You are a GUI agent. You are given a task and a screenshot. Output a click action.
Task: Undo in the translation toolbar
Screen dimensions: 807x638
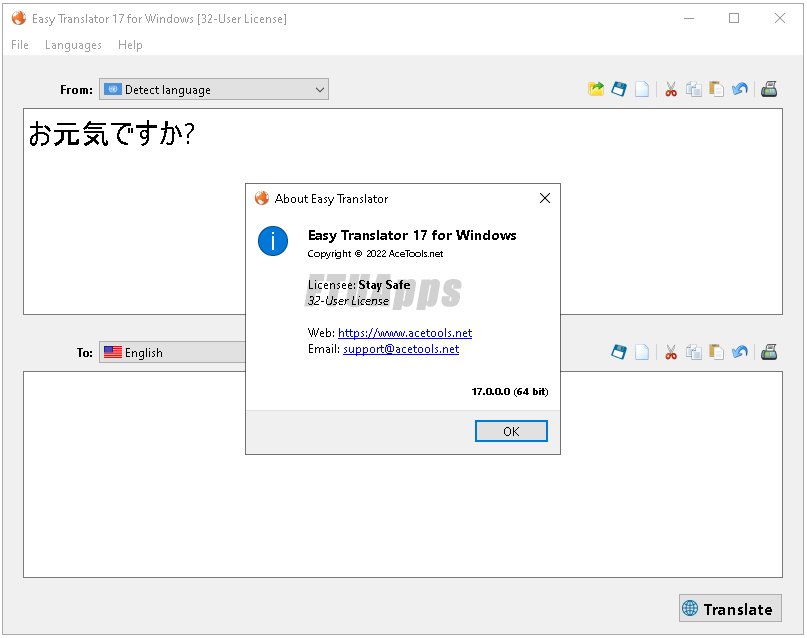740,352
